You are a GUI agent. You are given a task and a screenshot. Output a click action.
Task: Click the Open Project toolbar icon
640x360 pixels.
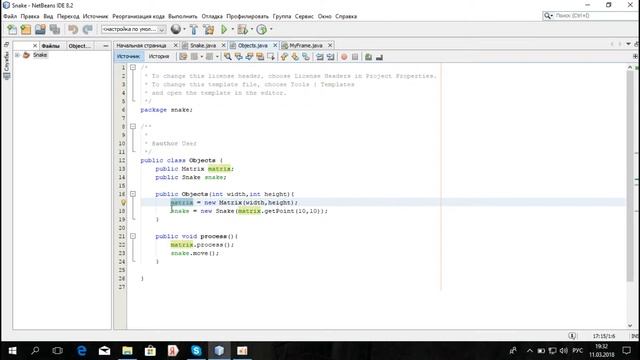click(x=40, y=29)
